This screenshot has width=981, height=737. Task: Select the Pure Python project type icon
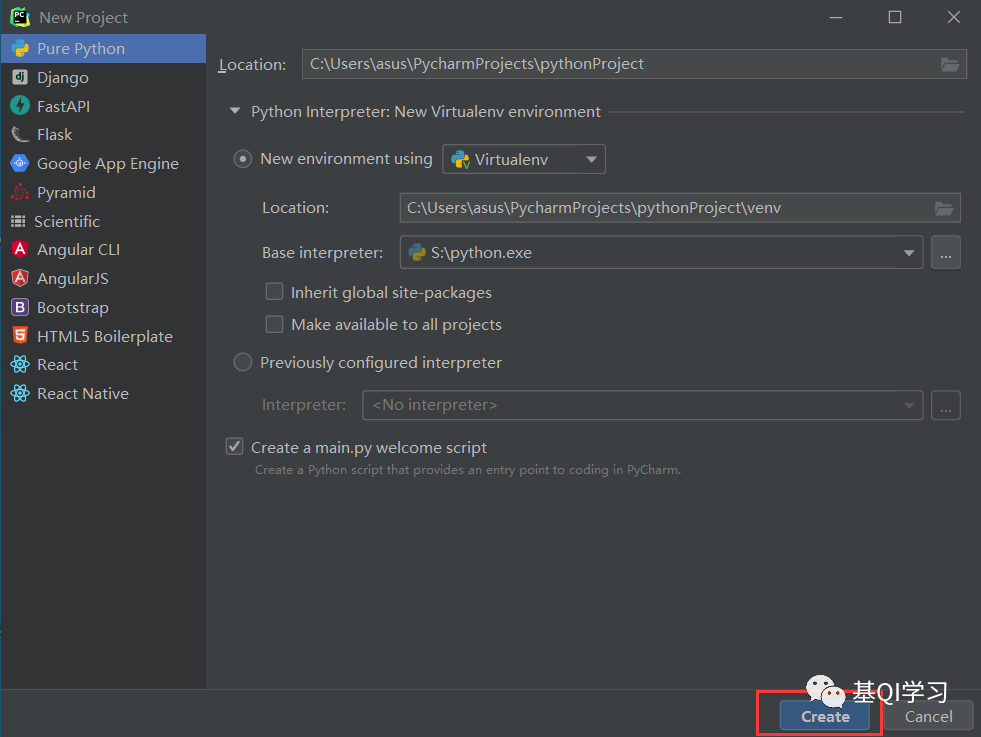(x=20, y=48)
